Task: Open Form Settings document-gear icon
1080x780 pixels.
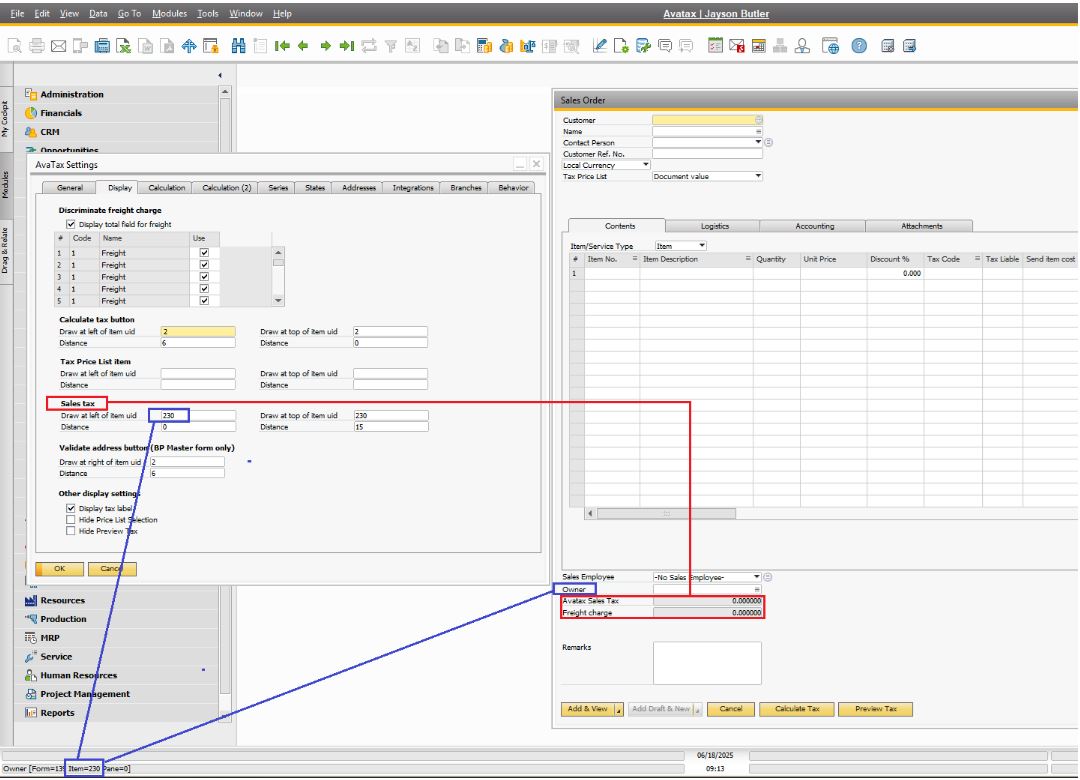Action: click(x=621, y=46)
